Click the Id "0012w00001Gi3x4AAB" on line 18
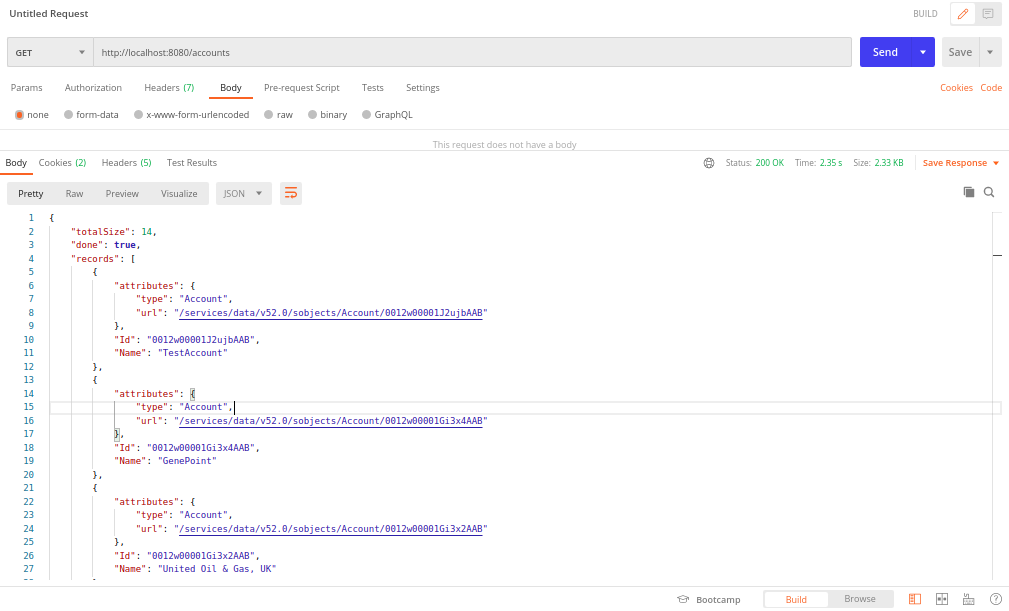This screenshot has height=611, width=1009. click(x=201, y=448)
